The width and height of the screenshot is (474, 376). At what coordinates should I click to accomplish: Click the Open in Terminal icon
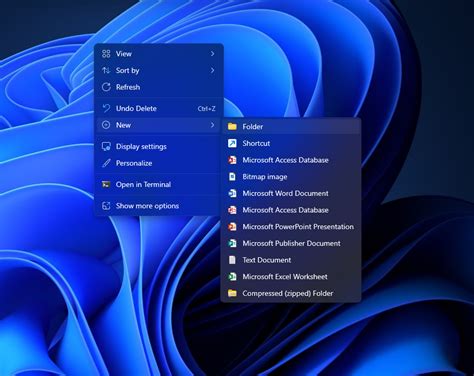[x=106, y=184]
